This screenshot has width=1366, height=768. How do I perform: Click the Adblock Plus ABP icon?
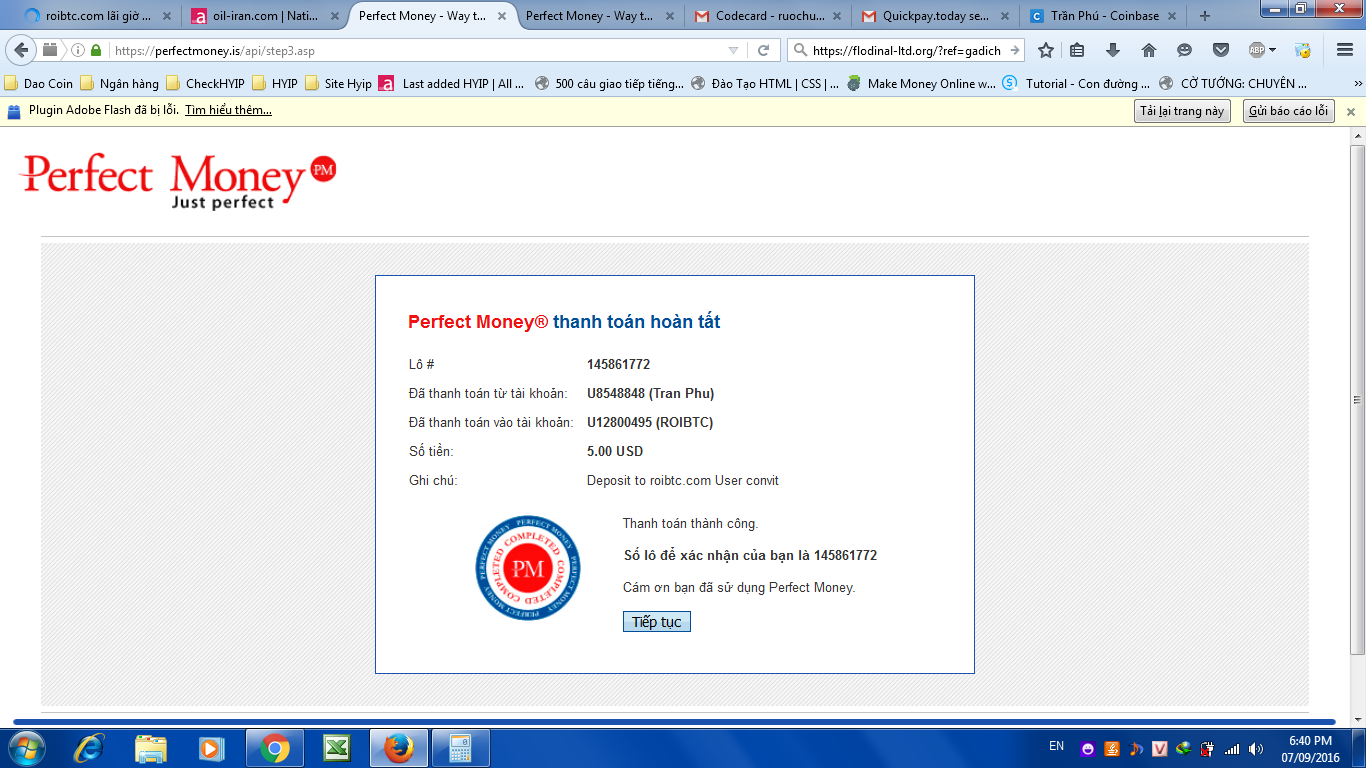click(1257, 50)
